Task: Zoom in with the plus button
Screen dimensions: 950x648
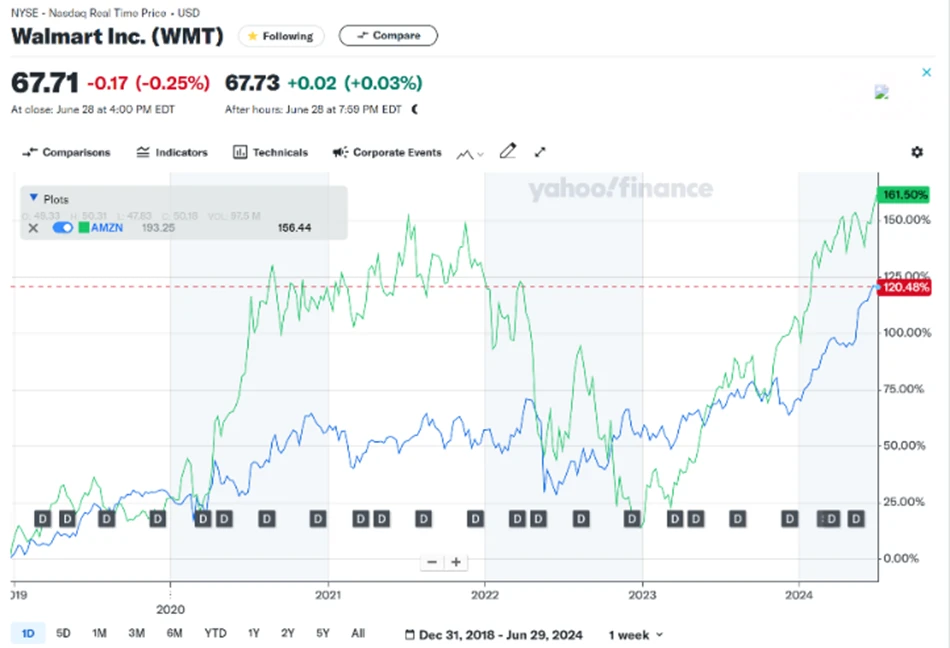Action: coord(456,562)
